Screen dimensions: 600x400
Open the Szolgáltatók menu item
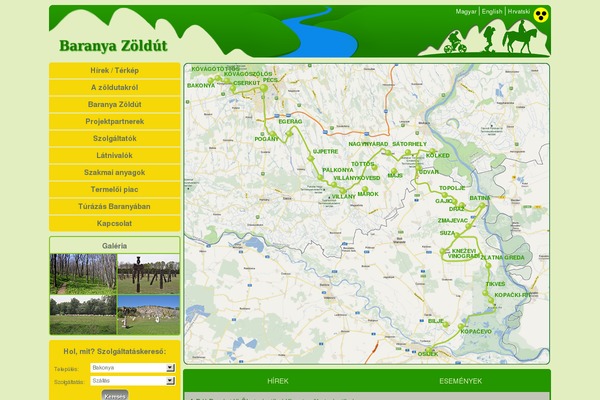(x=114, y=138)
